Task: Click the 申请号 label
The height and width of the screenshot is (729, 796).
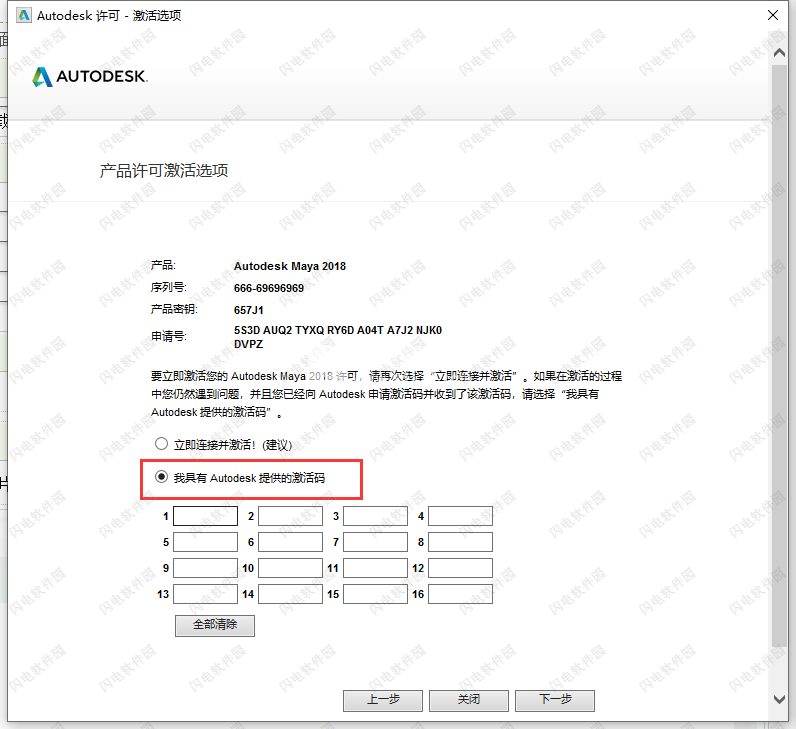Action: [169, 336]
